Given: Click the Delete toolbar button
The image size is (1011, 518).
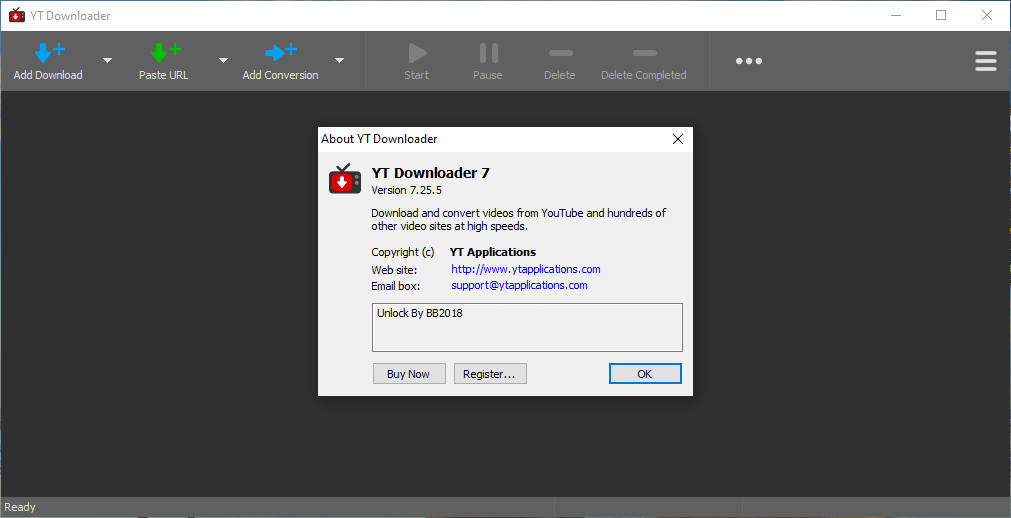Looking at the screenshot, I should pos(560,61).
